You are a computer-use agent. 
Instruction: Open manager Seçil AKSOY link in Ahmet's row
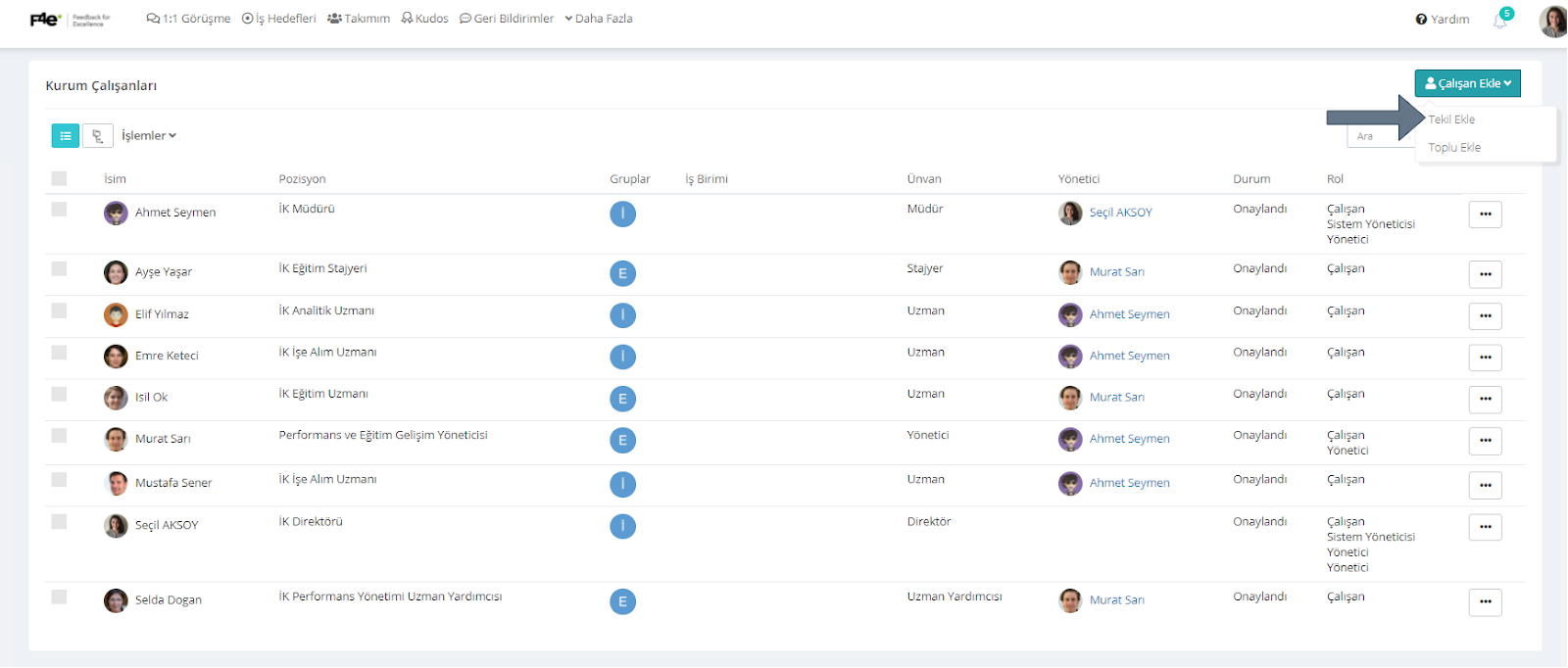[x=1120, y=213]
